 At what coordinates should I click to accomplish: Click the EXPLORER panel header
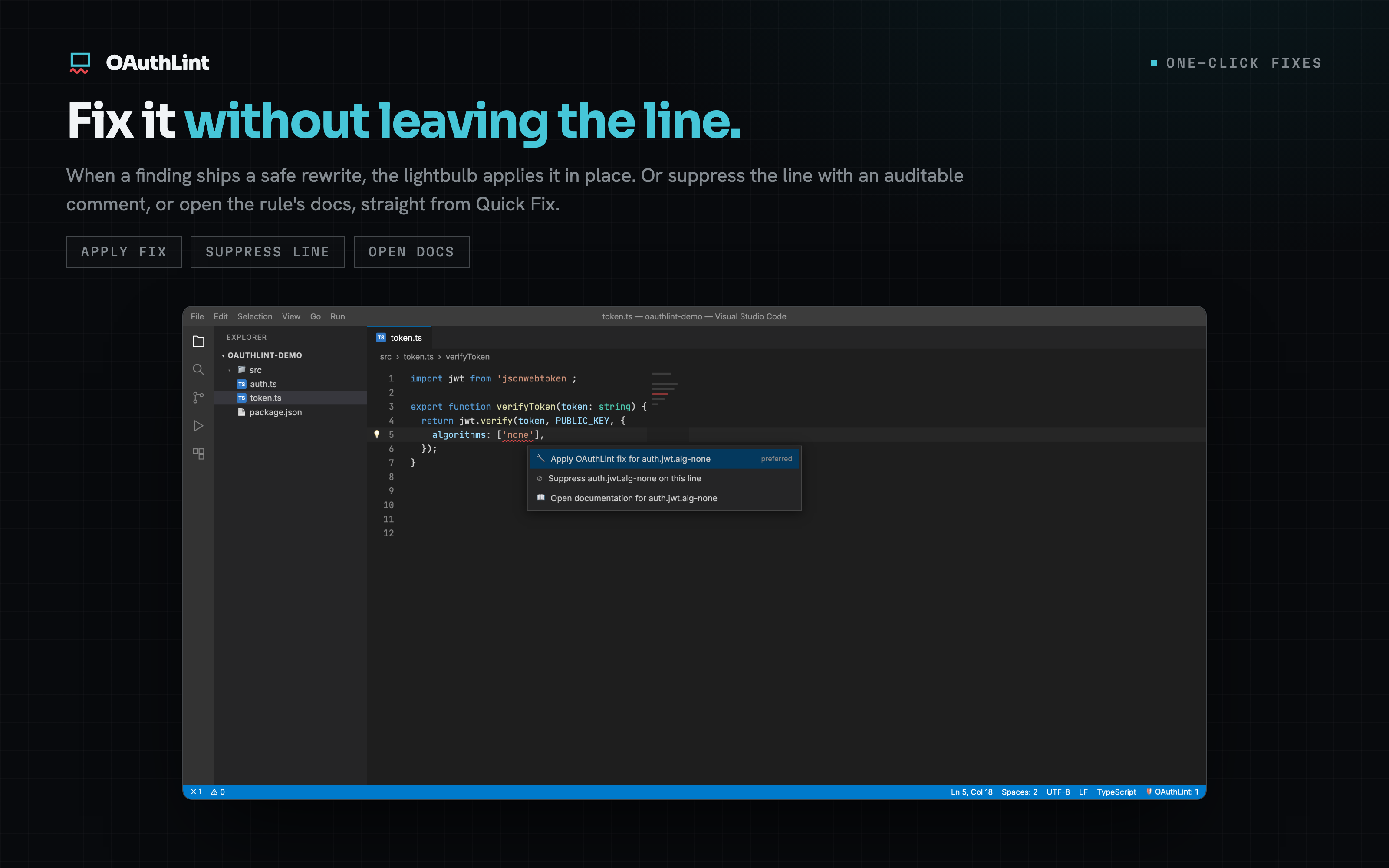click(247, 337)
